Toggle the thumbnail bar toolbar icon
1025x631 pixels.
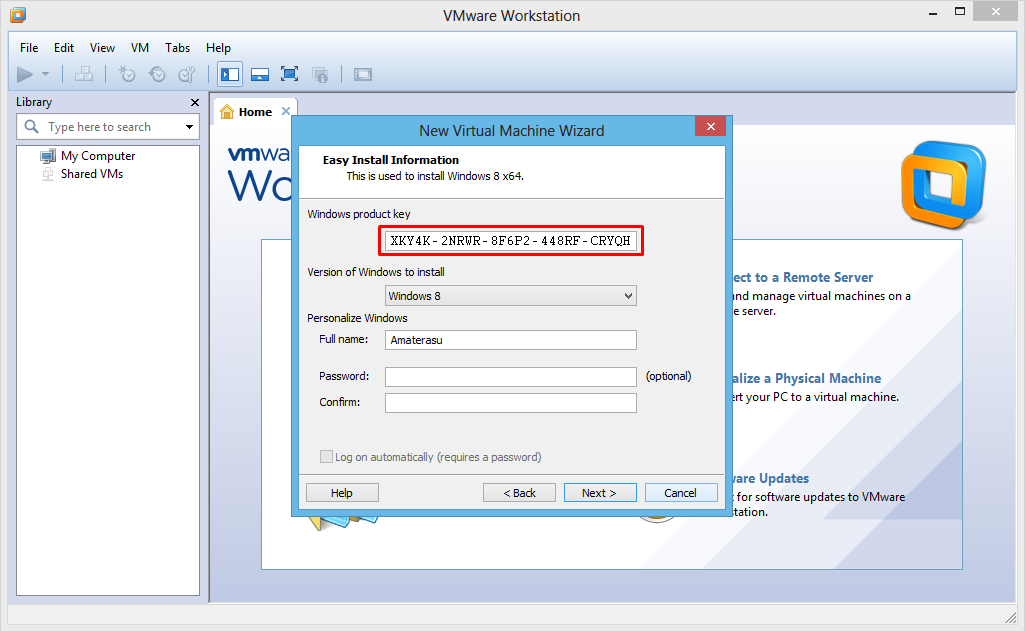pos(260,74)
